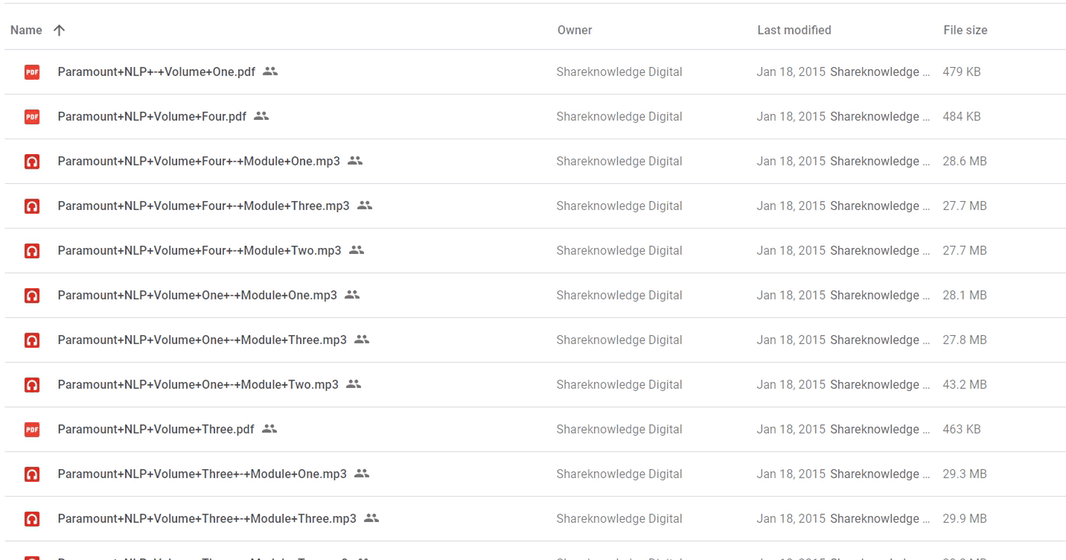The image size is (1066, 560).
Task: Reverse sort with the Name arrow icon
Action: 59,30
